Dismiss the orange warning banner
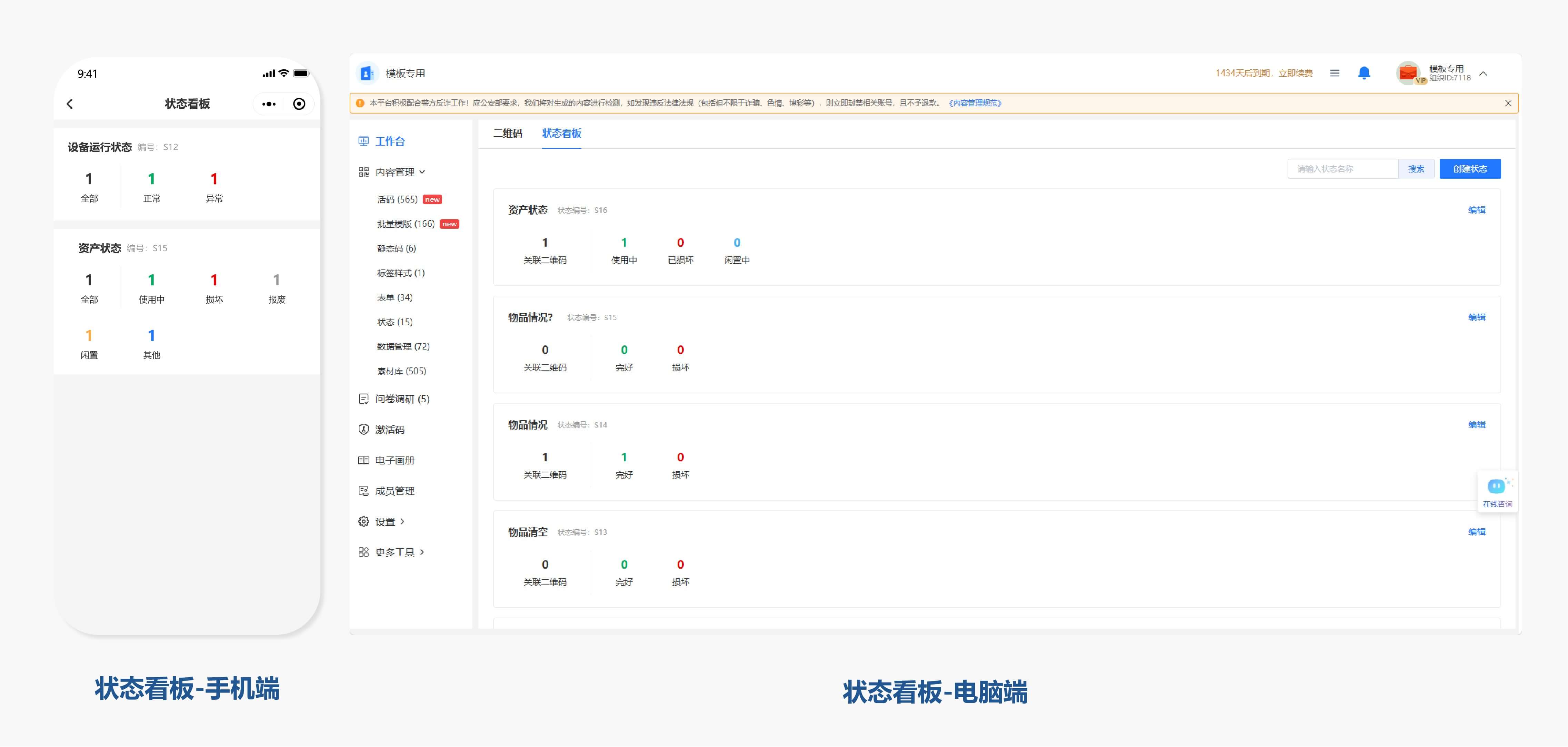 (x=1508, y=103)
